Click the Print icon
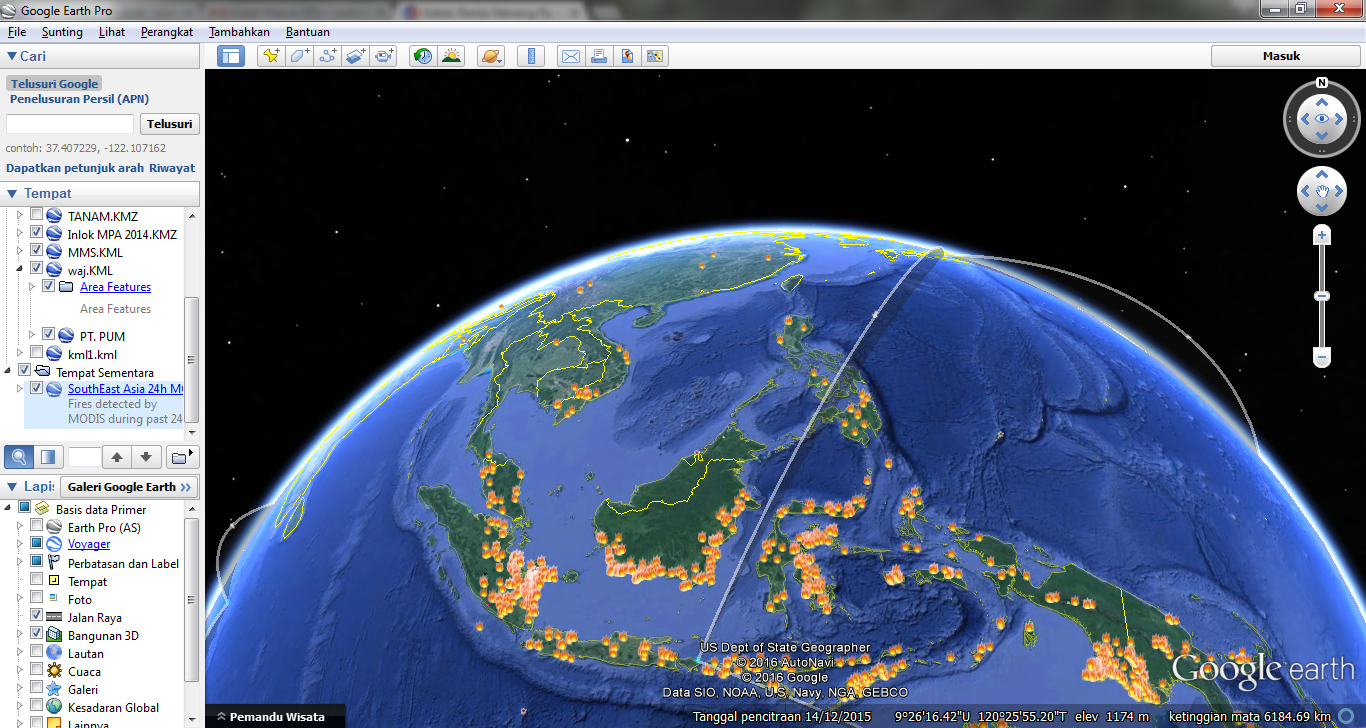The image size is (1366, 728). click(598, 56)
